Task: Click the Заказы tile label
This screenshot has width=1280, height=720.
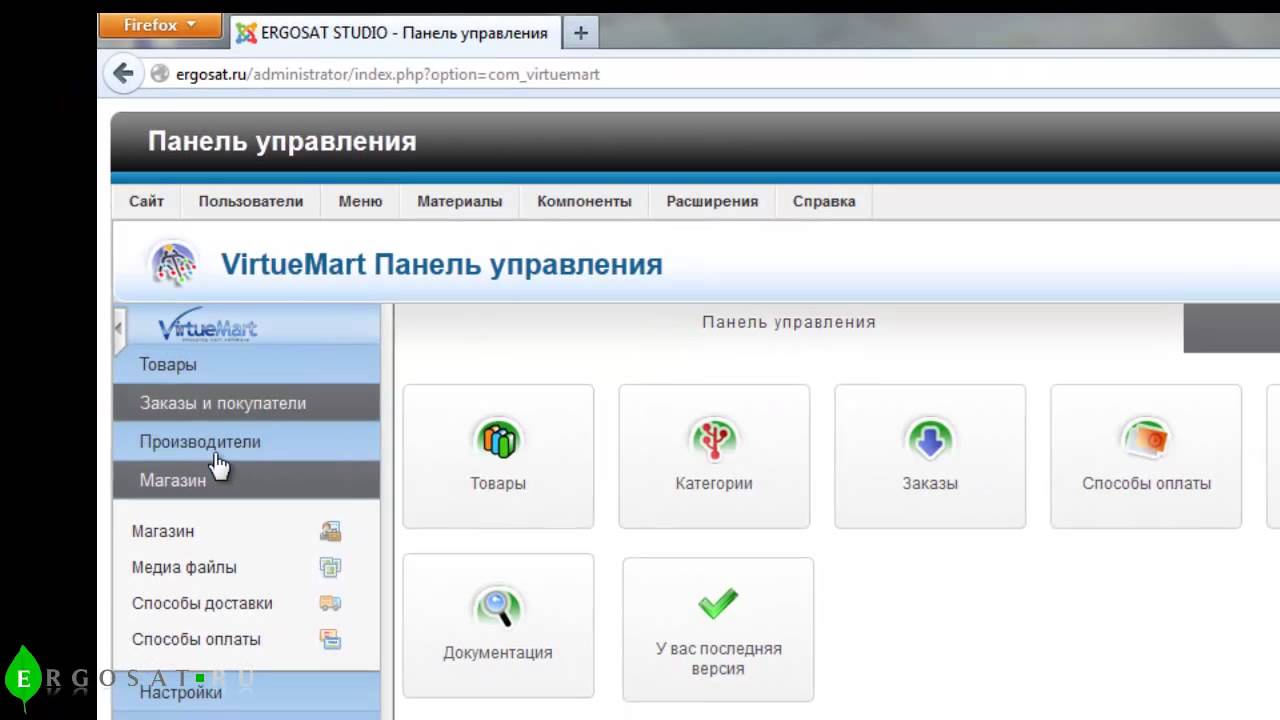Action: point(930,483)
